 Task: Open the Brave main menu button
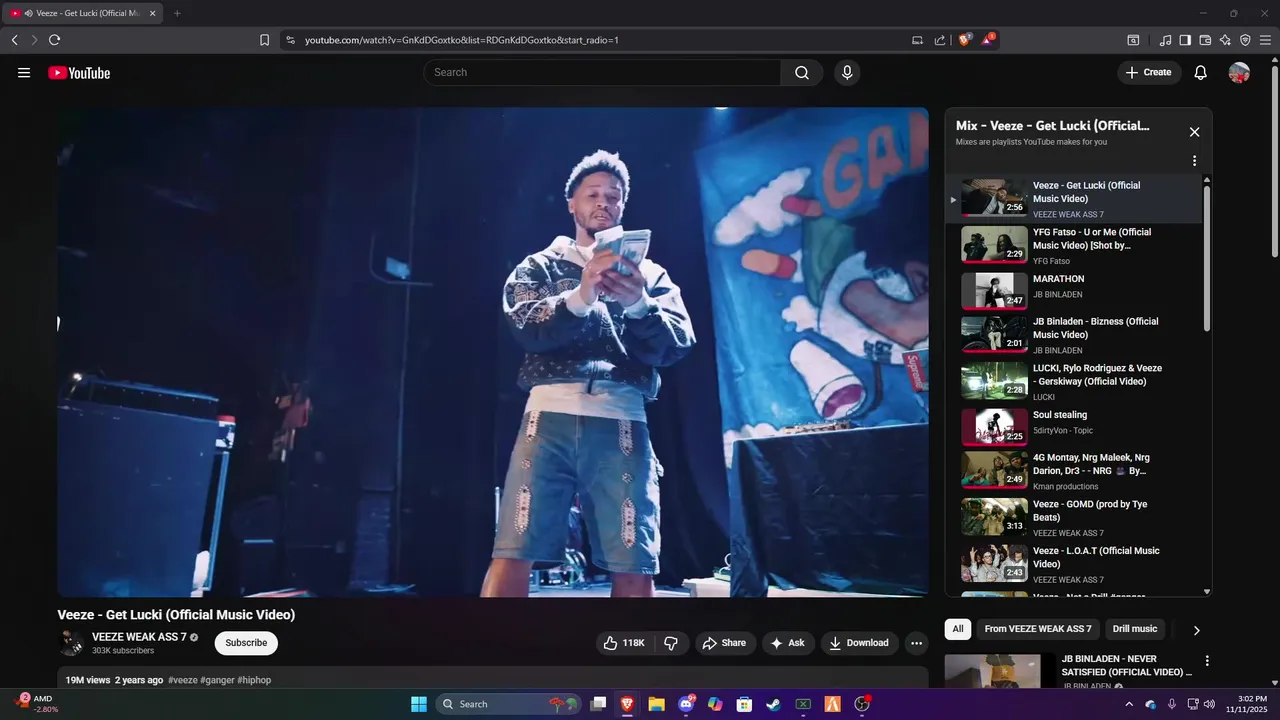[x=1266, y=40]
